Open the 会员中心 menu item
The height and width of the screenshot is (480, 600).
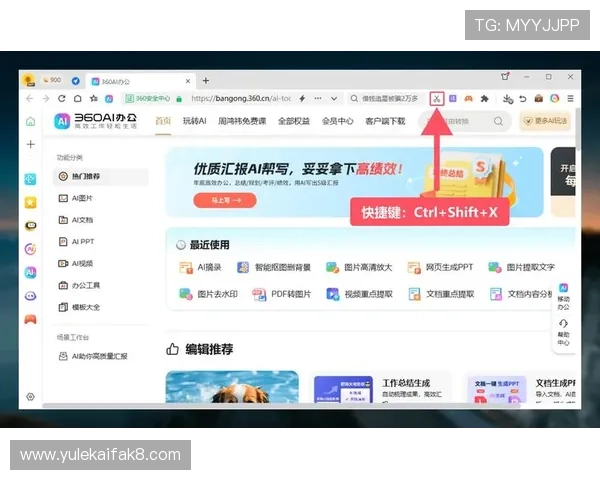[x=338, y=121]
